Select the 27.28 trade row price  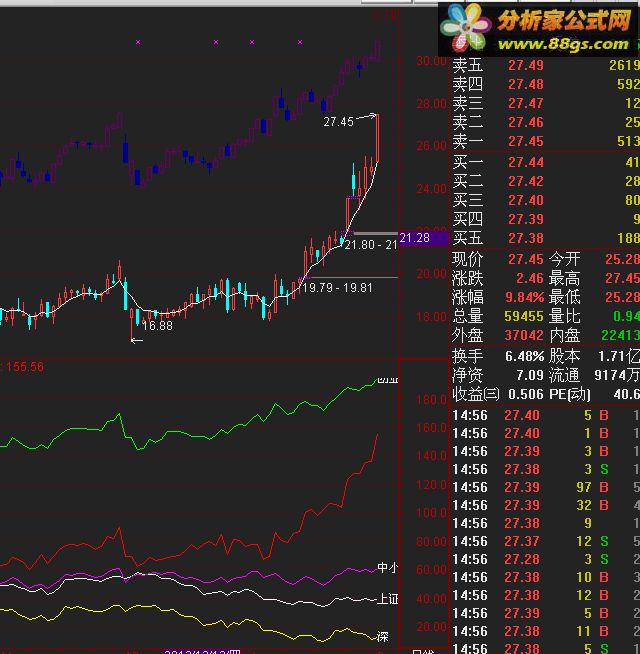click(x=522, y=559)
